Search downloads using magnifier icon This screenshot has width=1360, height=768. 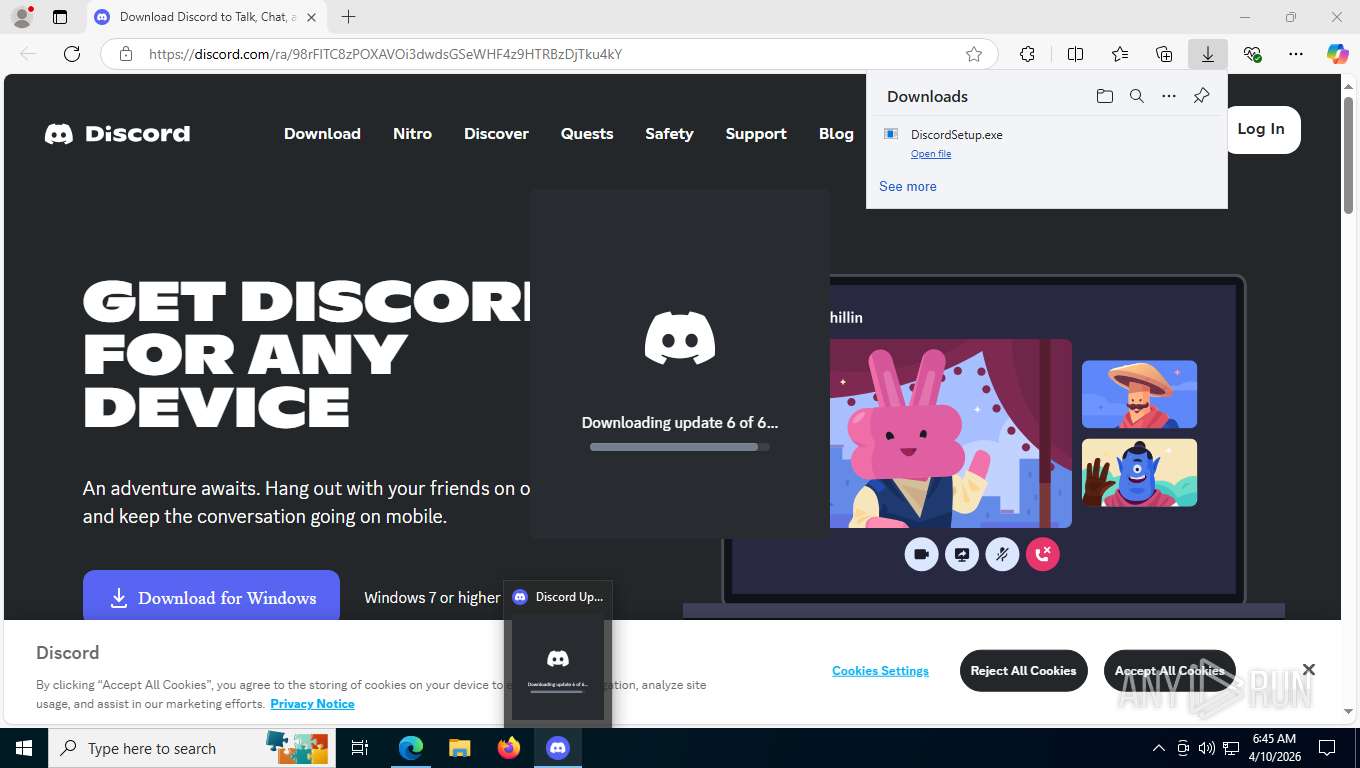pos(1137,96)
